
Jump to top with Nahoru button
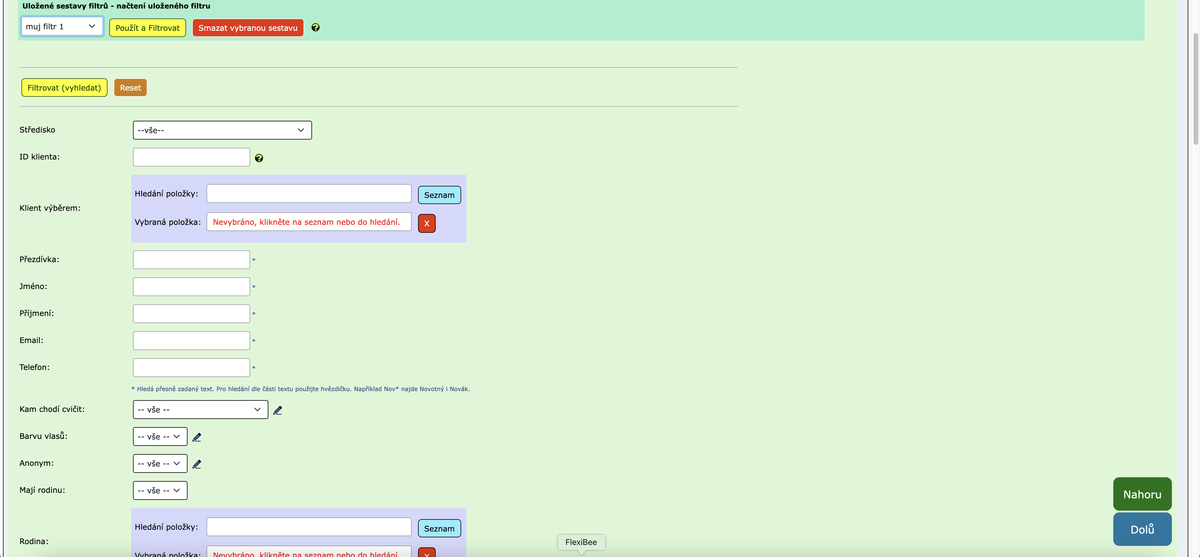1142,494
